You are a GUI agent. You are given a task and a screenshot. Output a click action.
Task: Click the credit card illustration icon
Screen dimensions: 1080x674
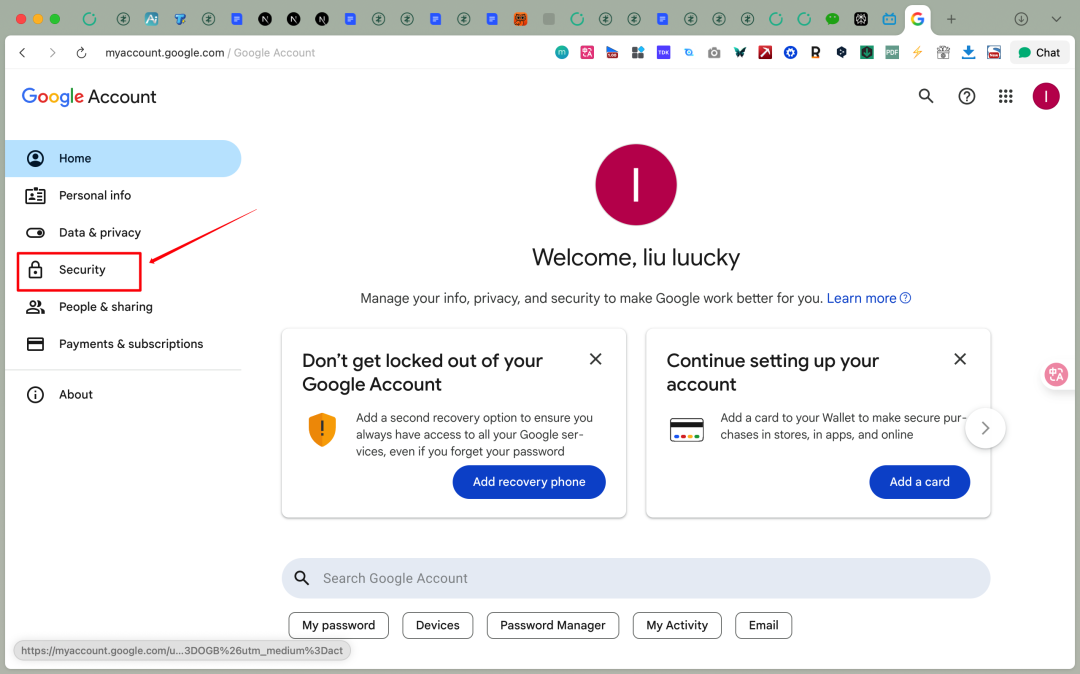pos(687,430)
